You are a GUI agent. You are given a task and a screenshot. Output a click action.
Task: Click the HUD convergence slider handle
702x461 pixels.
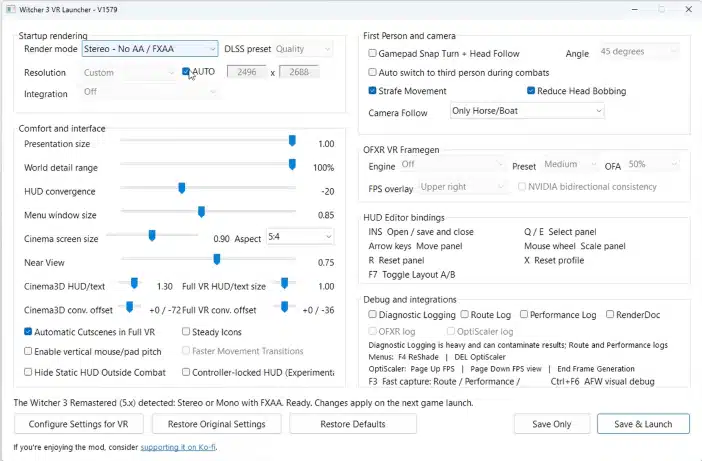[x=181, y=188]
